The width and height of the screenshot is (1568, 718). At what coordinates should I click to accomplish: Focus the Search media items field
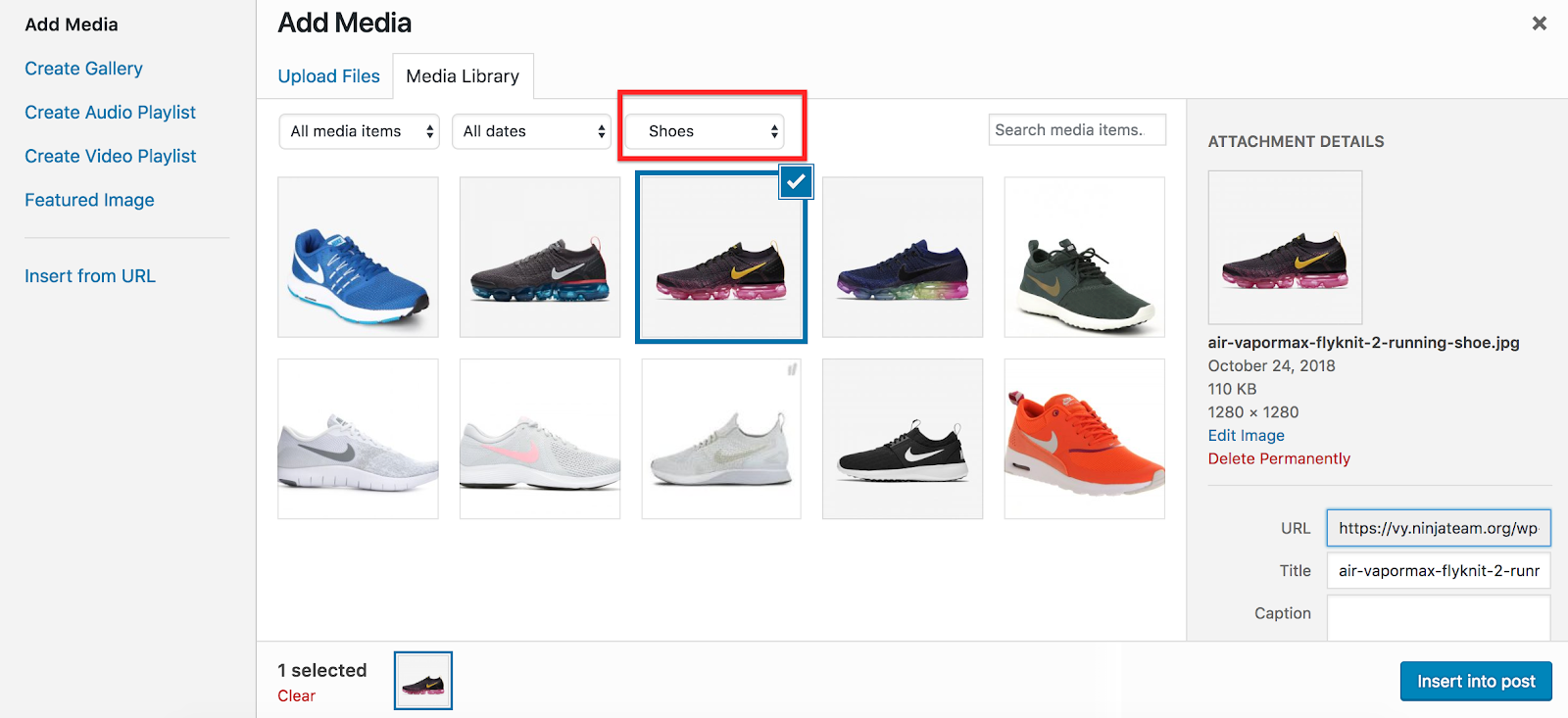(x=1077, y=130)
